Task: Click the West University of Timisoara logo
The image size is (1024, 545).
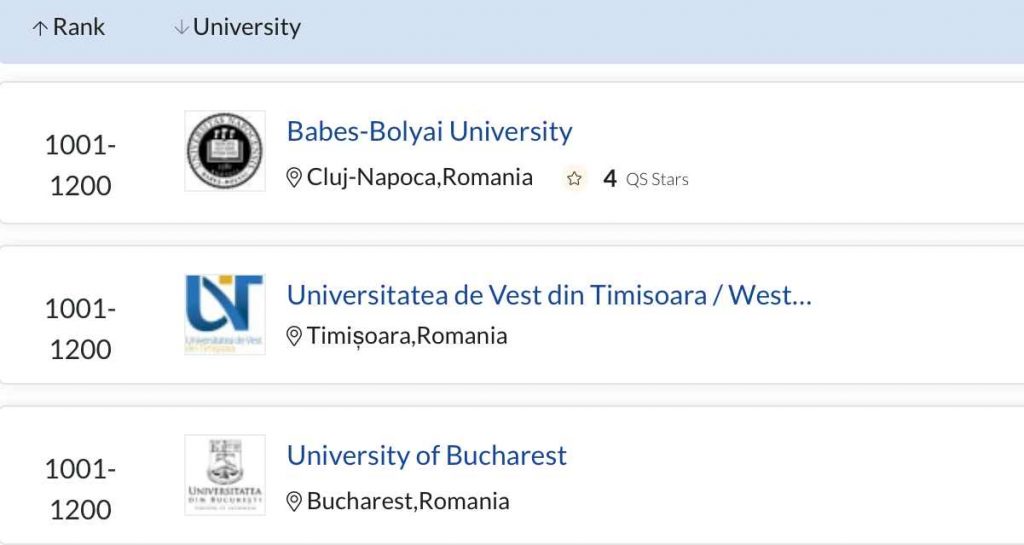Action: click(x=225, y=314)
